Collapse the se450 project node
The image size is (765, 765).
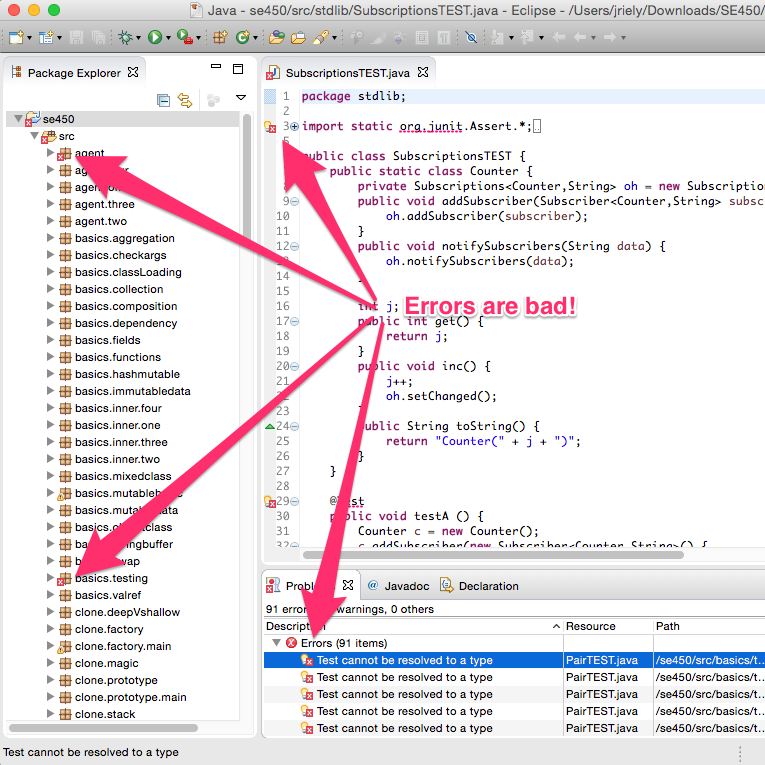coord(18,119)
